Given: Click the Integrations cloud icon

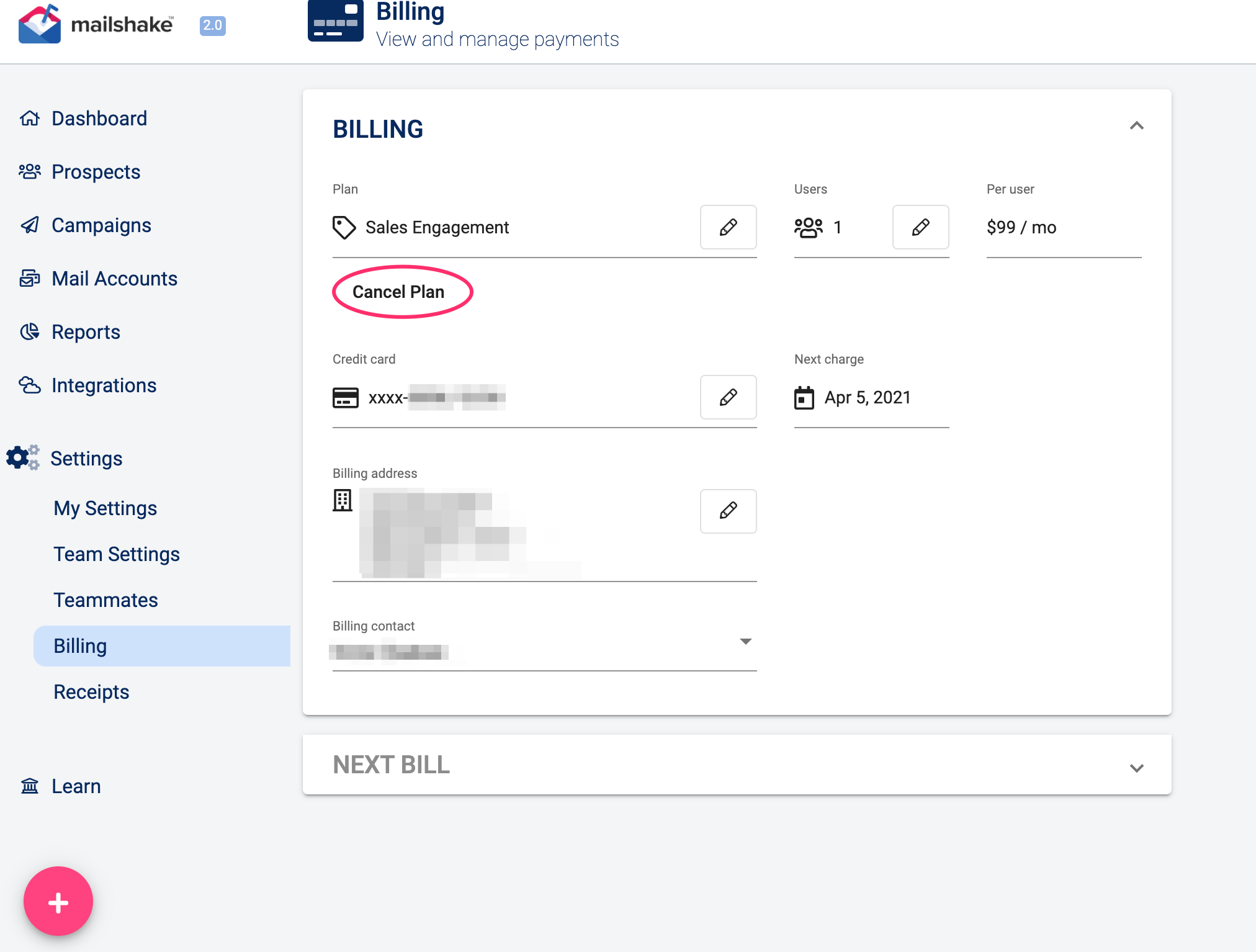Looking at the screenshot, I should [x=30, y=385].
